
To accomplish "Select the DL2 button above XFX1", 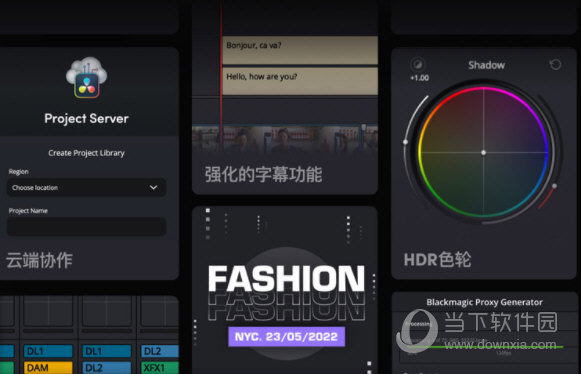I will [x=160, y=351].
